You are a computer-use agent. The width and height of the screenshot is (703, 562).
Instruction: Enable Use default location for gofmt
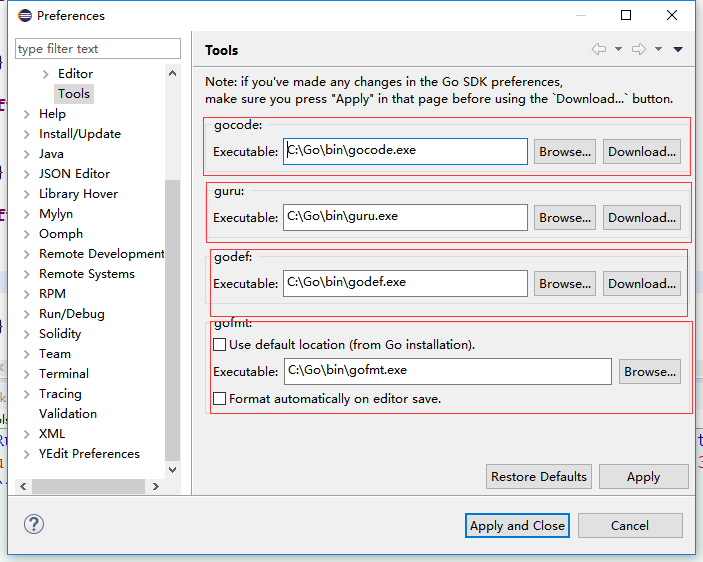point(220,345)
